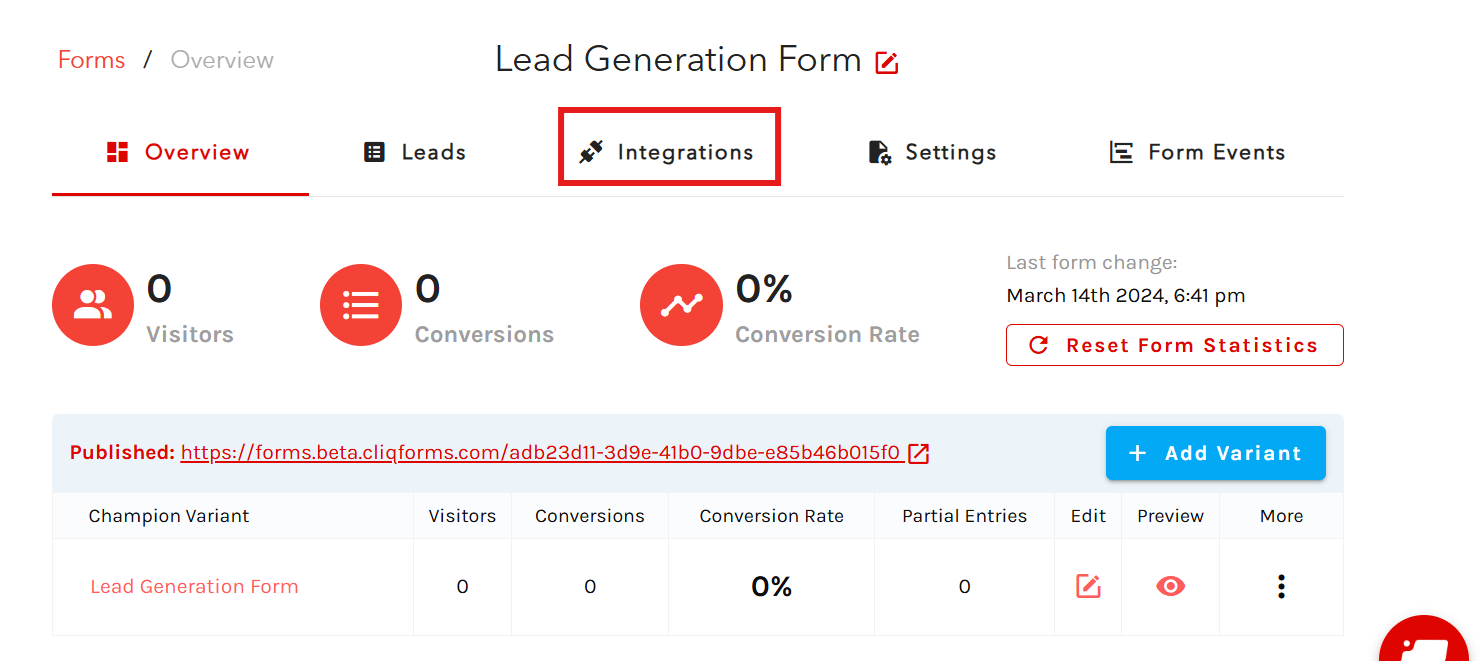This screenshot has height=661, width=1482.
Task: Preview the champion variant using the eye icon
Action: click(1170, 586)
